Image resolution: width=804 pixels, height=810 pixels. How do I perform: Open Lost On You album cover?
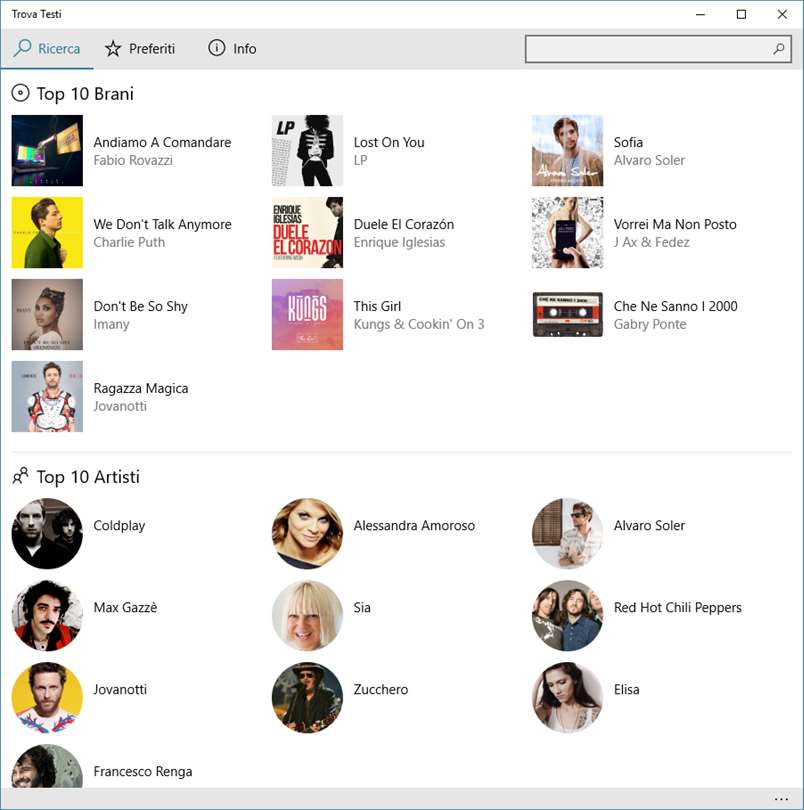[x=307, y=150]
